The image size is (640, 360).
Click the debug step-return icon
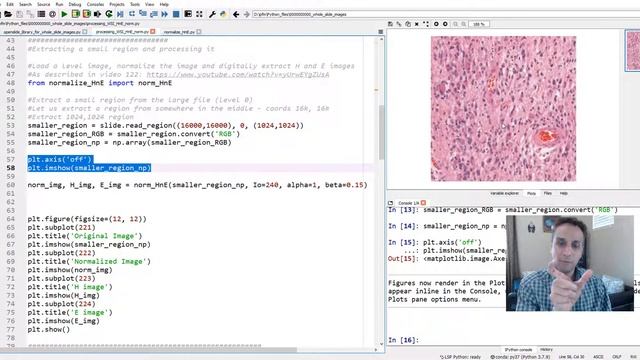153,14
